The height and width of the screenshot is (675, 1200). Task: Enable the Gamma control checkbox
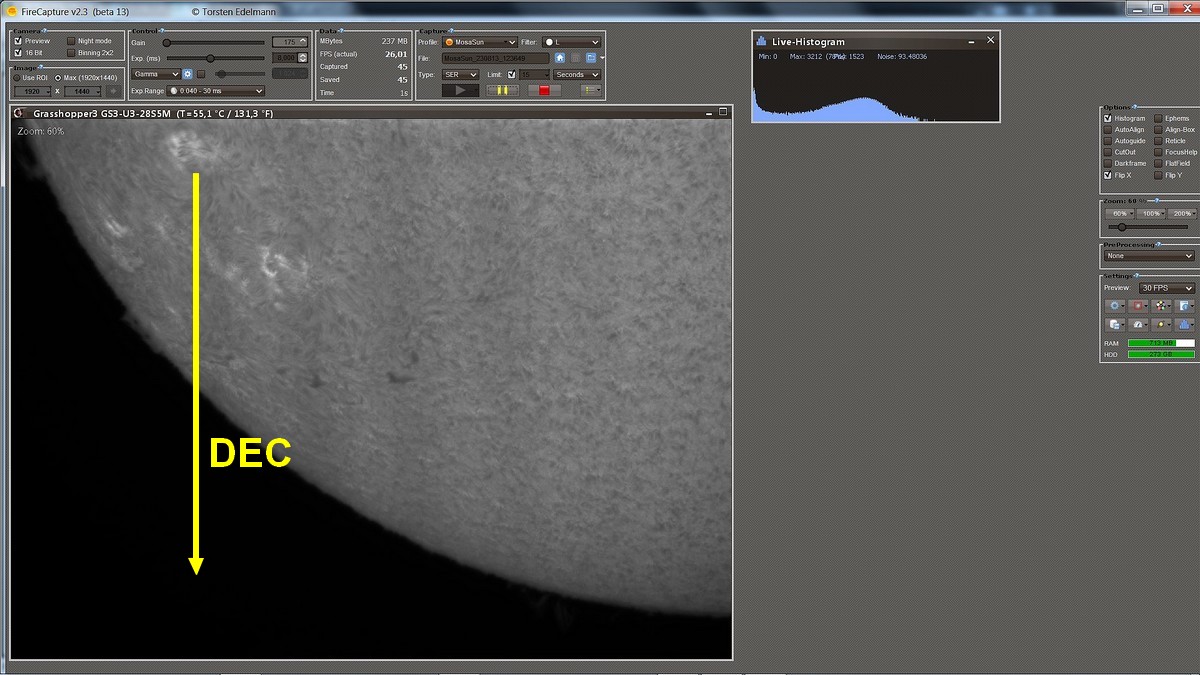pyautogui.click(x=200, y=74)
